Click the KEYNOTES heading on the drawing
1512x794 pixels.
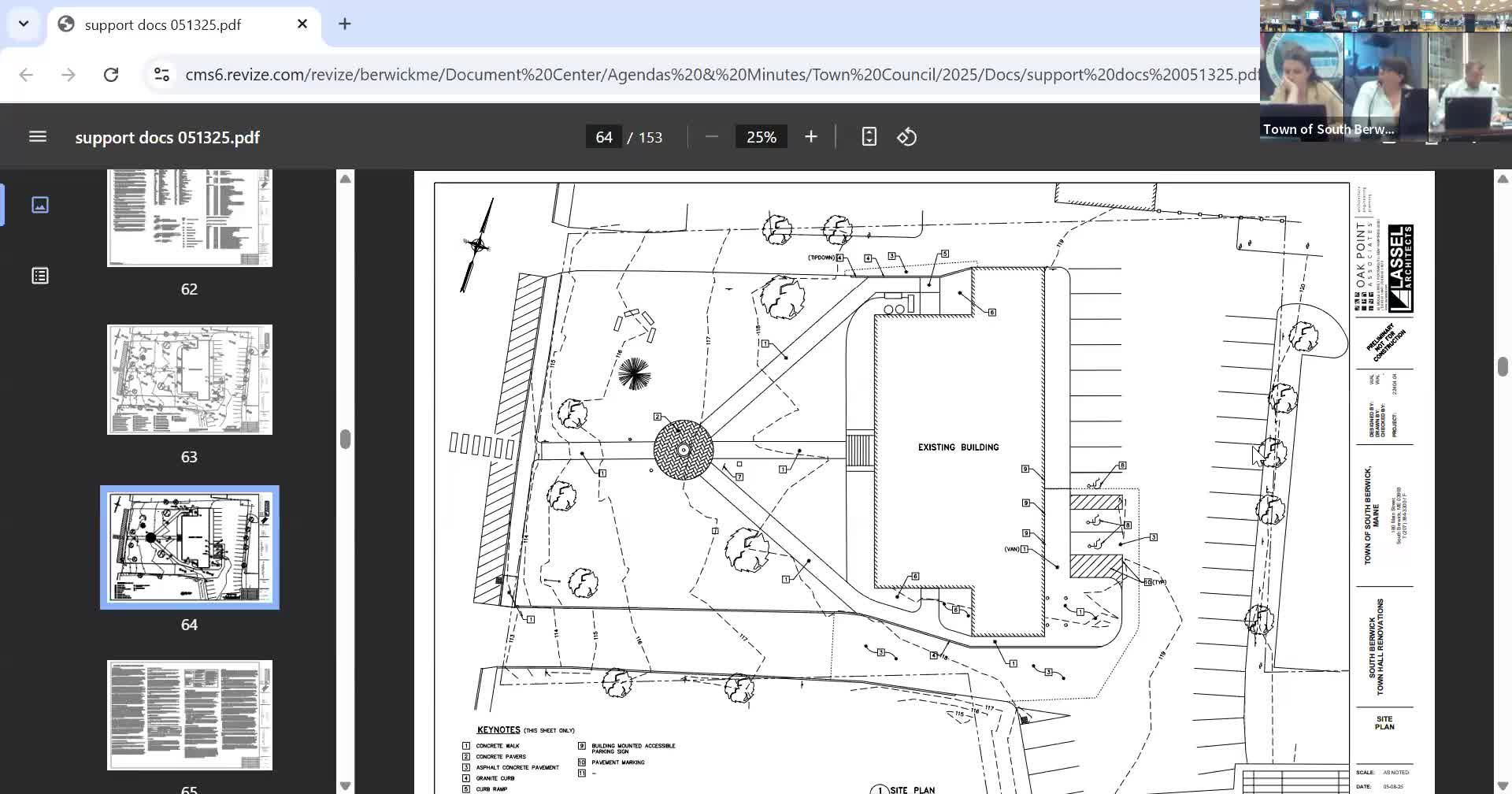click(x=498, y=730)
